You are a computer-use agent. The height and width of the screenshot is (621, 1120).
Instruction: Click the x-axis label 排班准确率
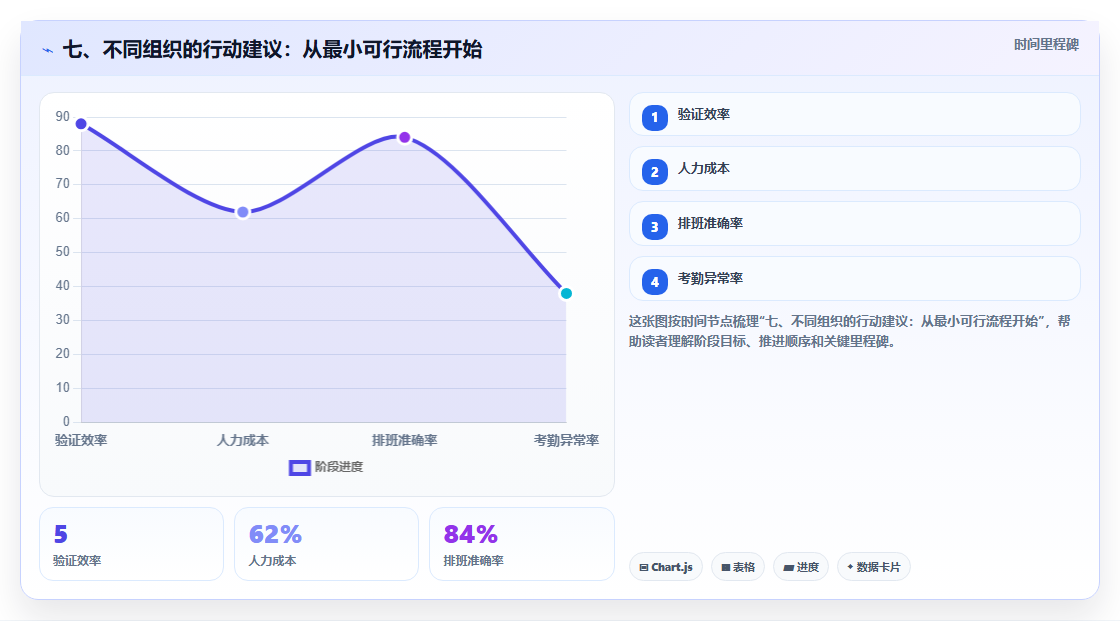404,440
